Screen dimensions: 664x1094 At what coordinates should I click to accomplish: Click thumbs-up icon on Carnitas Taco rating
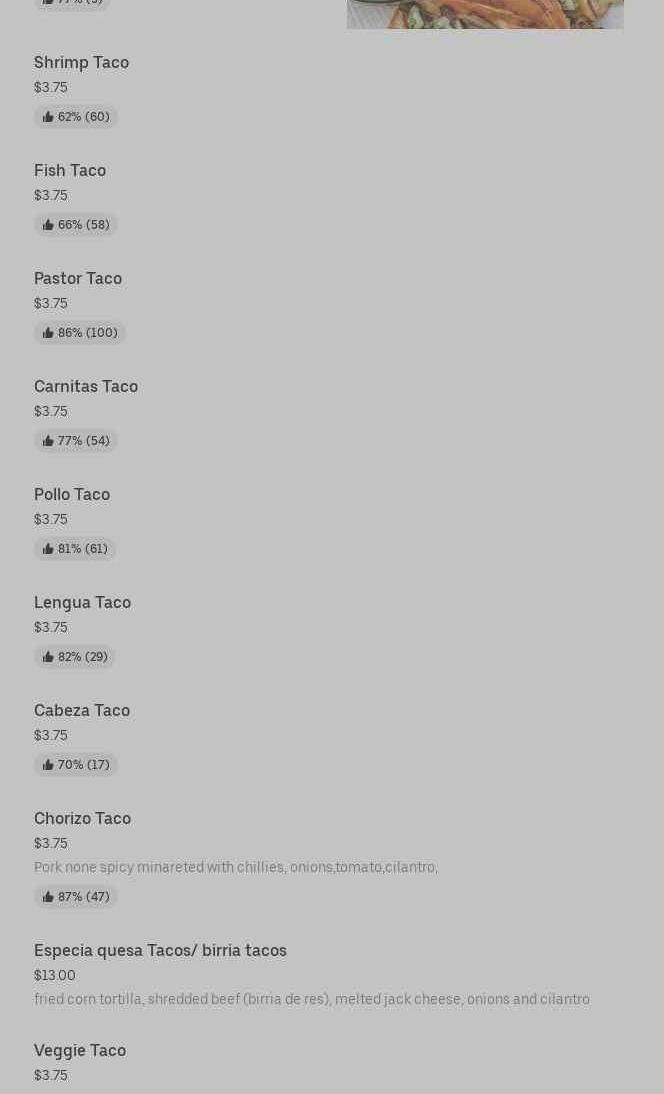tap(48, 441)
